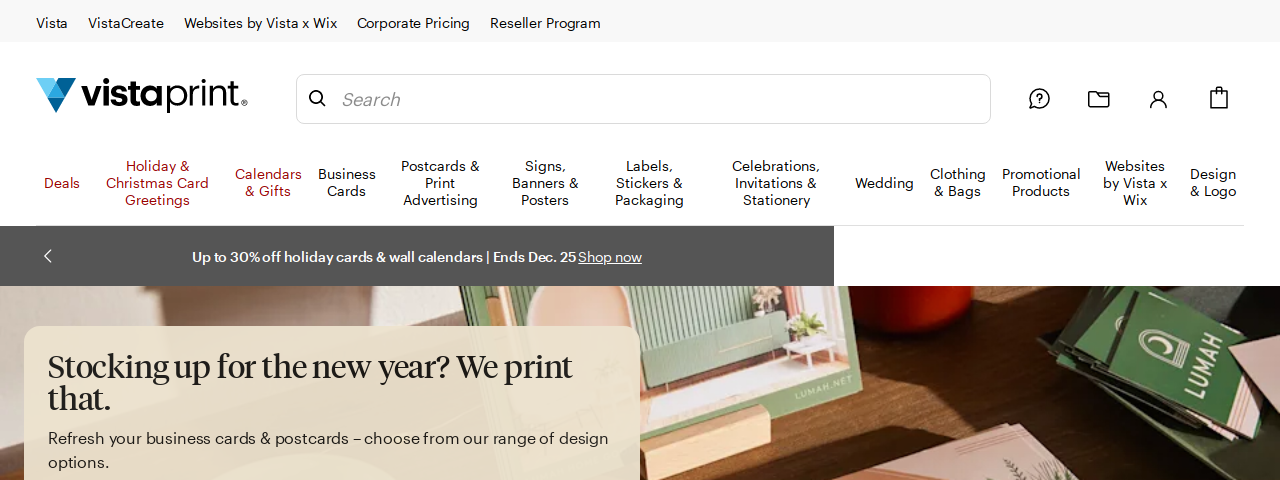Open Corporate Pricing link

[x=413, y=23]
